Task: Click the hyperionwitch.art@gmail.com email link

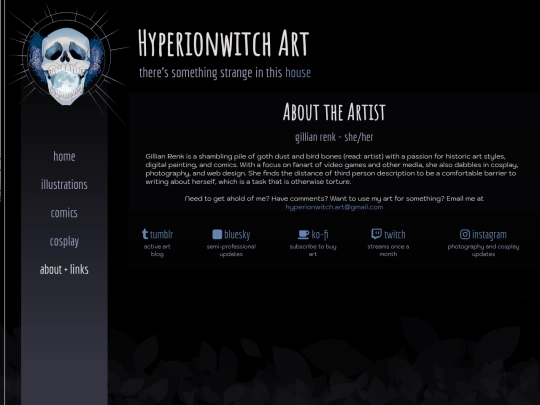Action: point(334,207)
